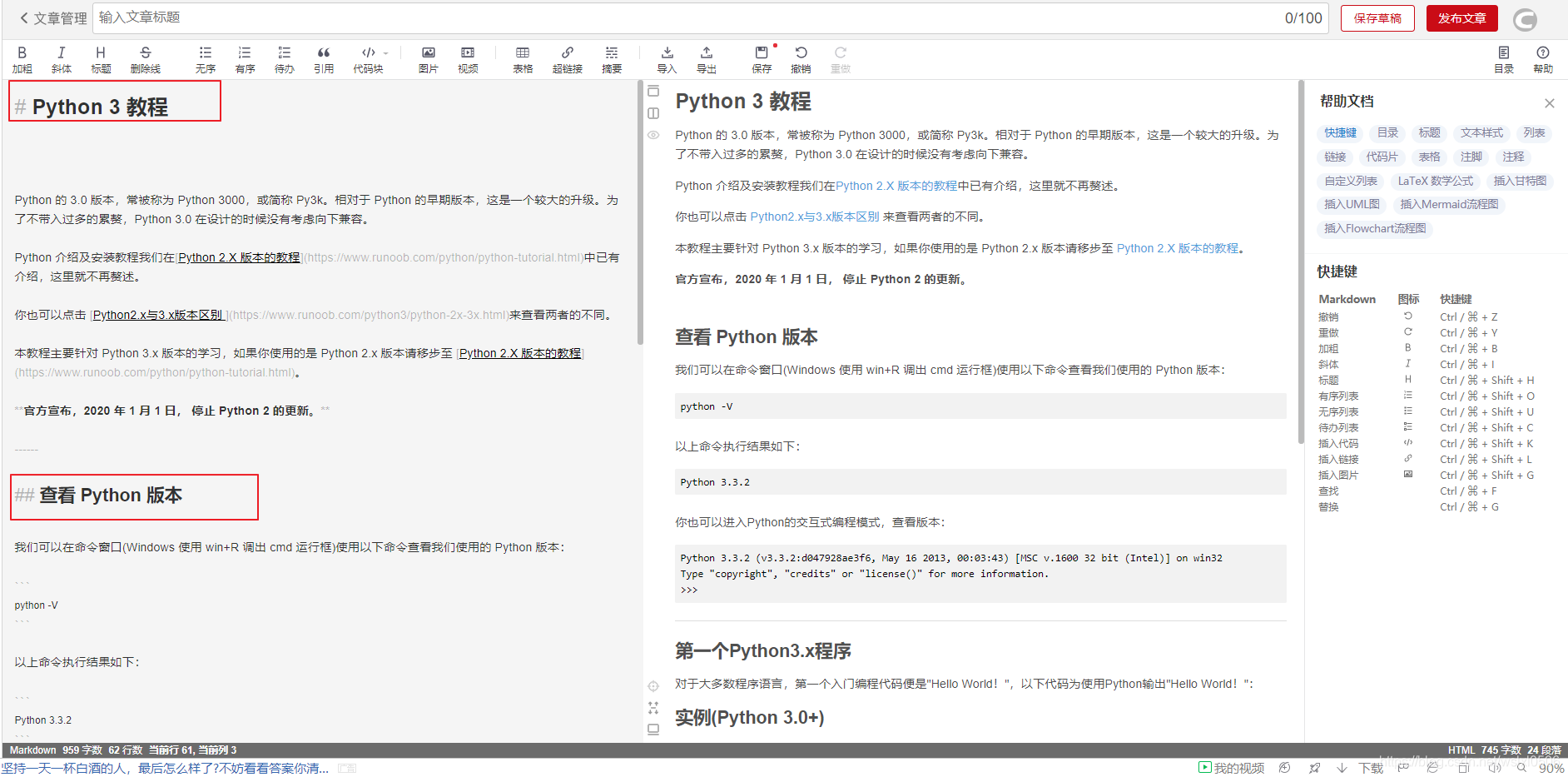Open the bottom news link 坚持一天一杯白酒的人

[x=165, y=768]
